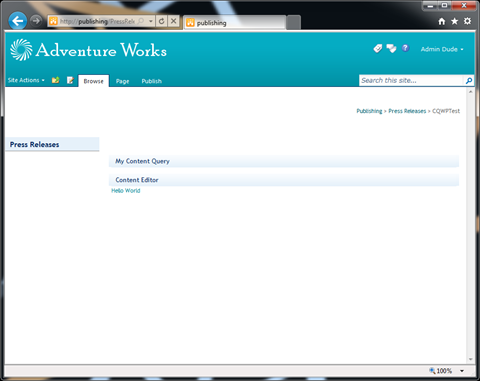
Task: Click the Adventure Works logo
Action: (88, 50)
